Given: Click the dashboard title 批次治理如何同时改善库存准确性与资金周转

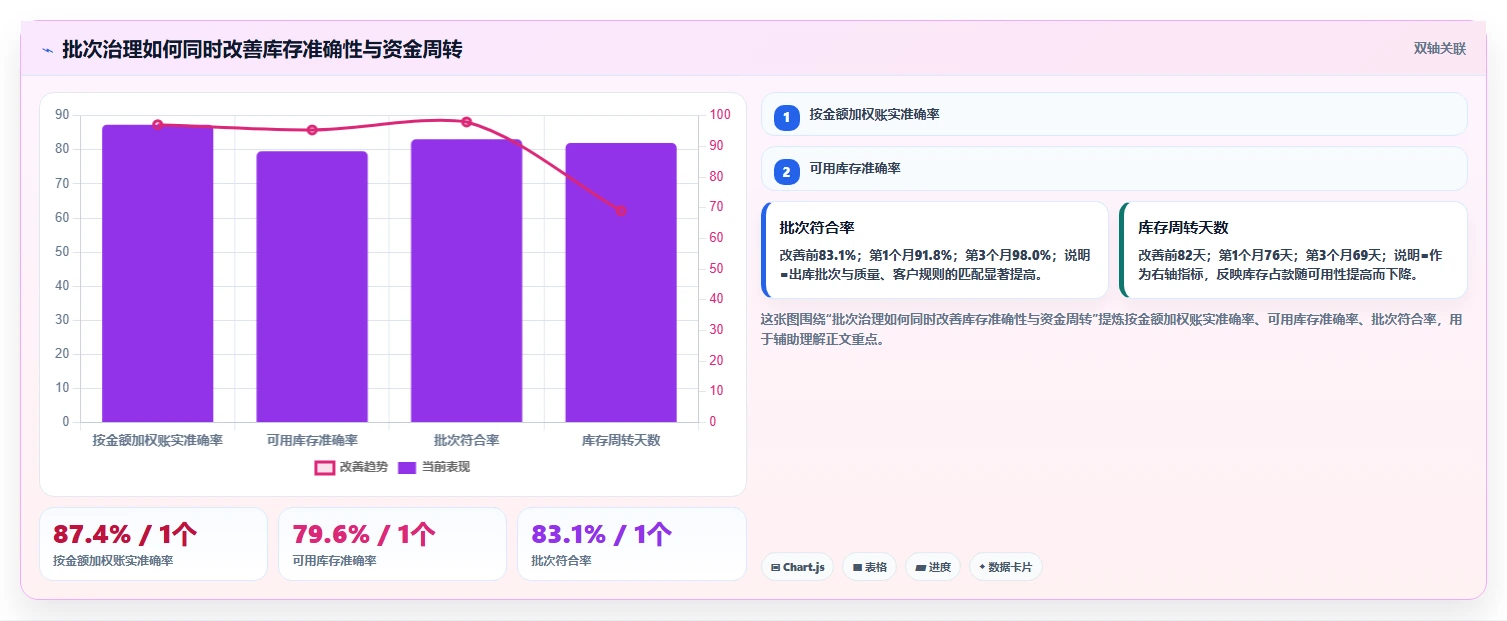Looking at the screenshot, I should (262, 50).
